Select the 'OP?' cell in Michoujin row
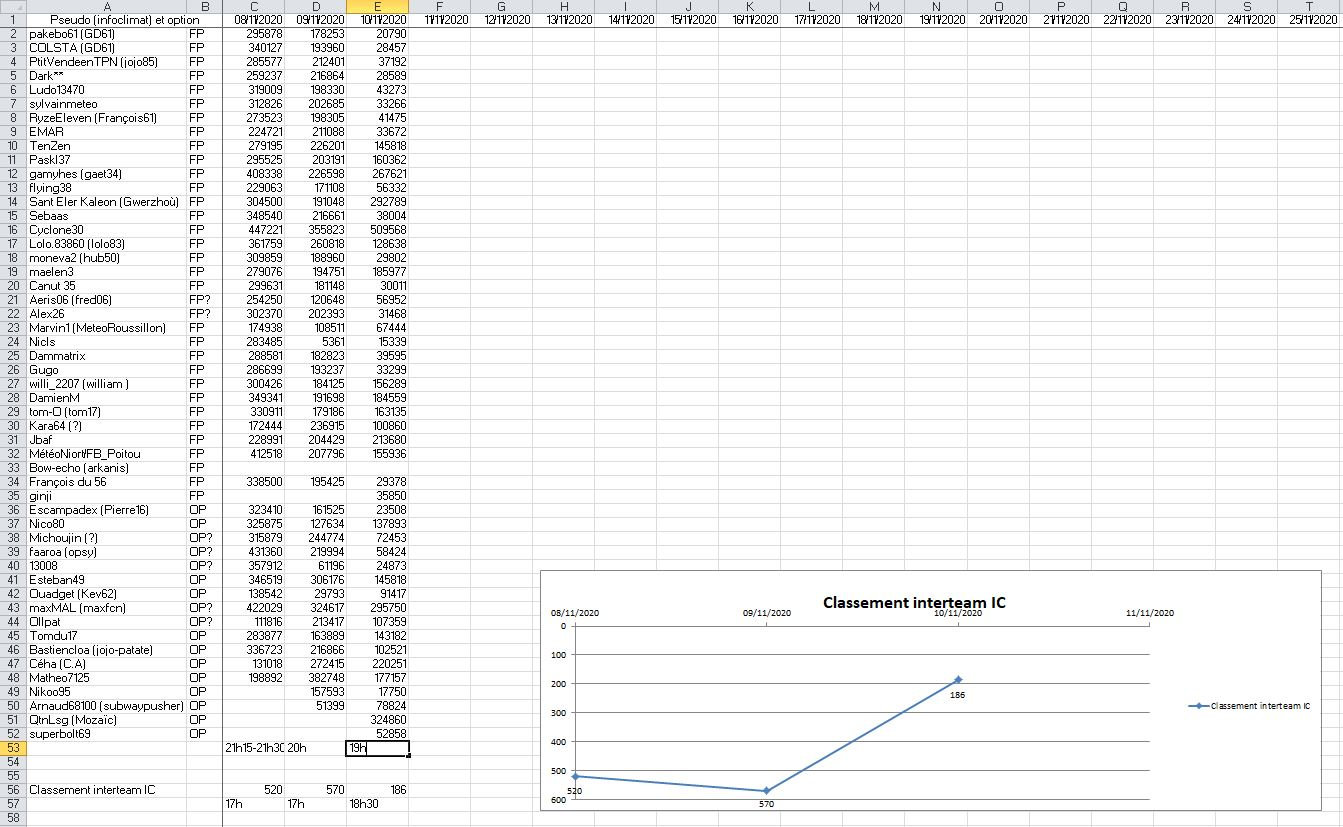This screenshot has width=1343, height=827. tap(205, 537)
